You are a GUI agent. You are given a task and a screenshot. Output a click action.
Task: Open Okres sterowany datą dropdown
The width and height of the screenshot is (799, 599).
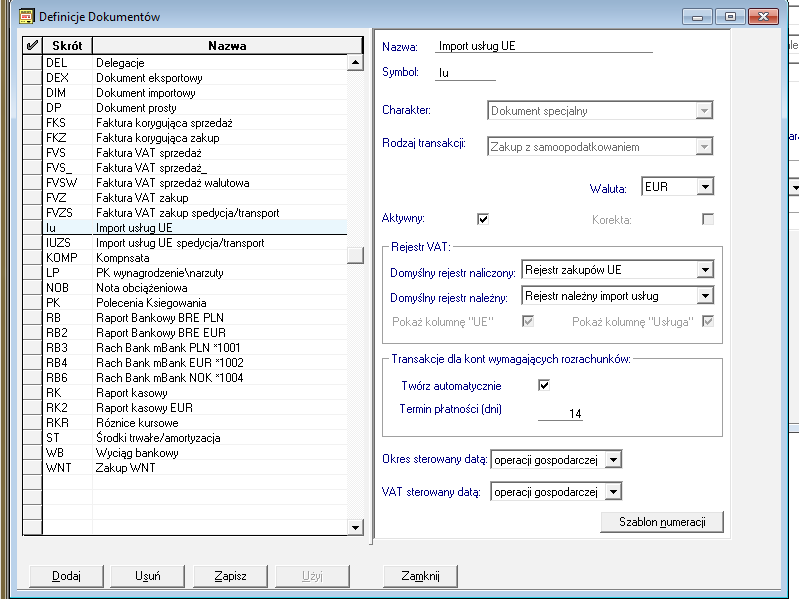[613, 460]
